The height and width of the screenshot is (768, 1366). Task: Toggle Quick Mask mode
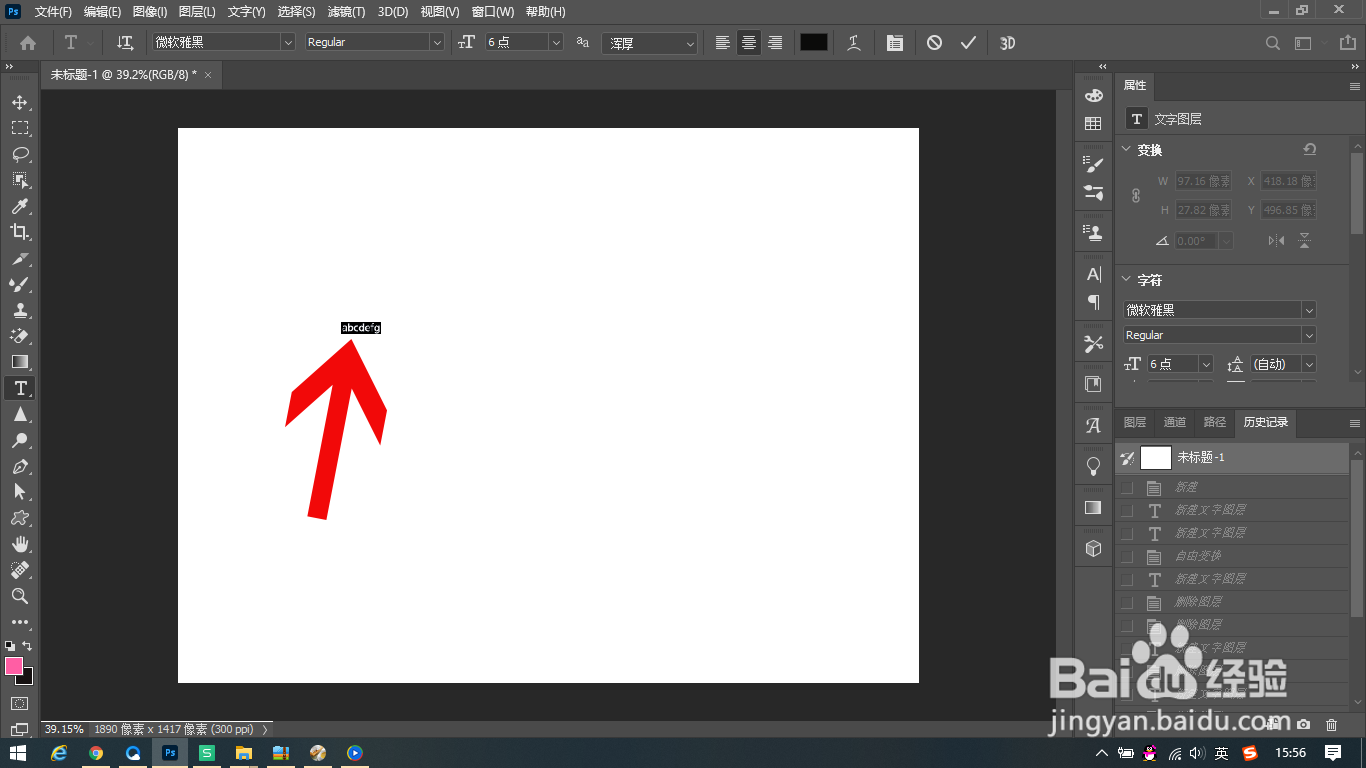(20, 704)
